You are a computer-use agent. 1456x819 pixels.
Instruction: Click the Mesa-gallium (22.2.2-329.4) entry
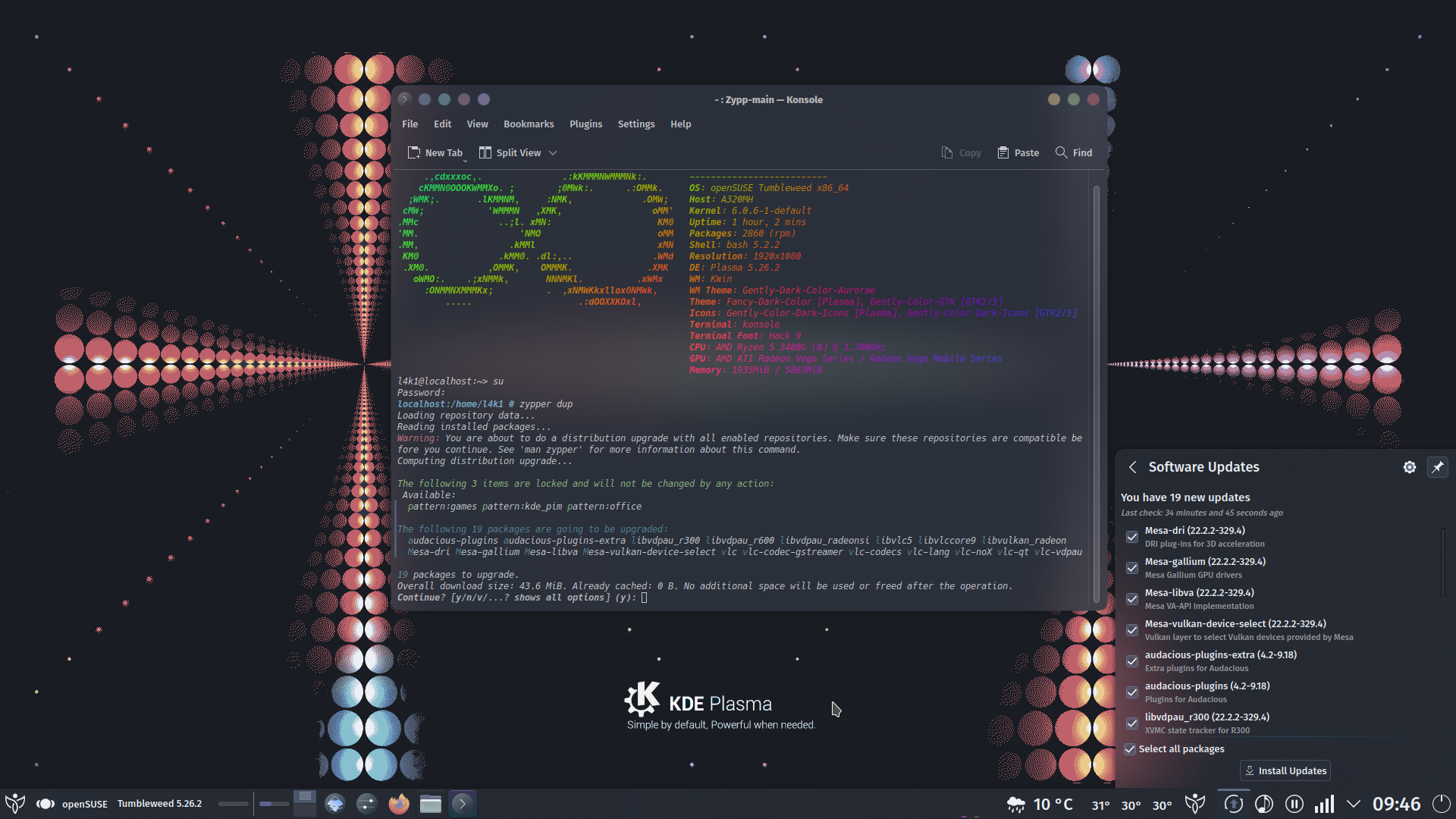point(1205,561)
